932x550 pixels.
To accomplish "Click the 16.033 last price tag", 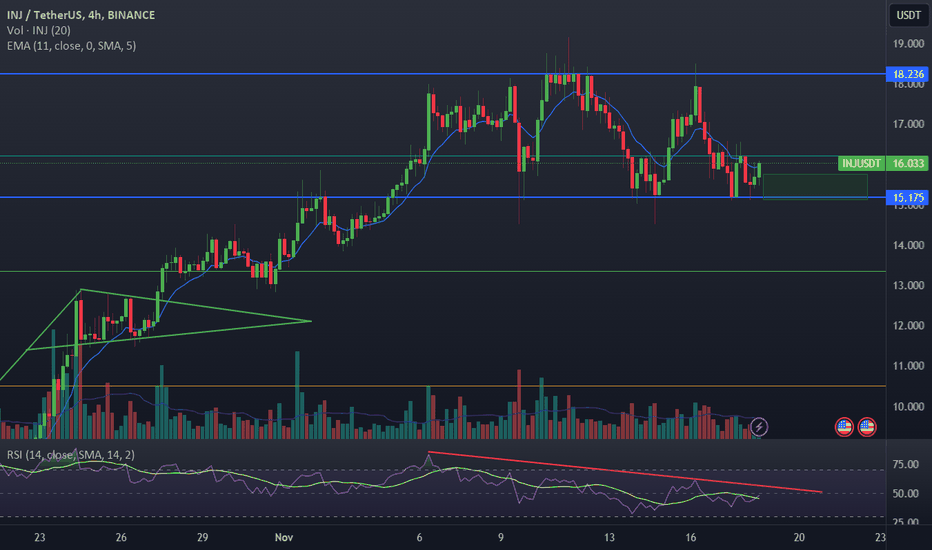I will coord(908,164).
